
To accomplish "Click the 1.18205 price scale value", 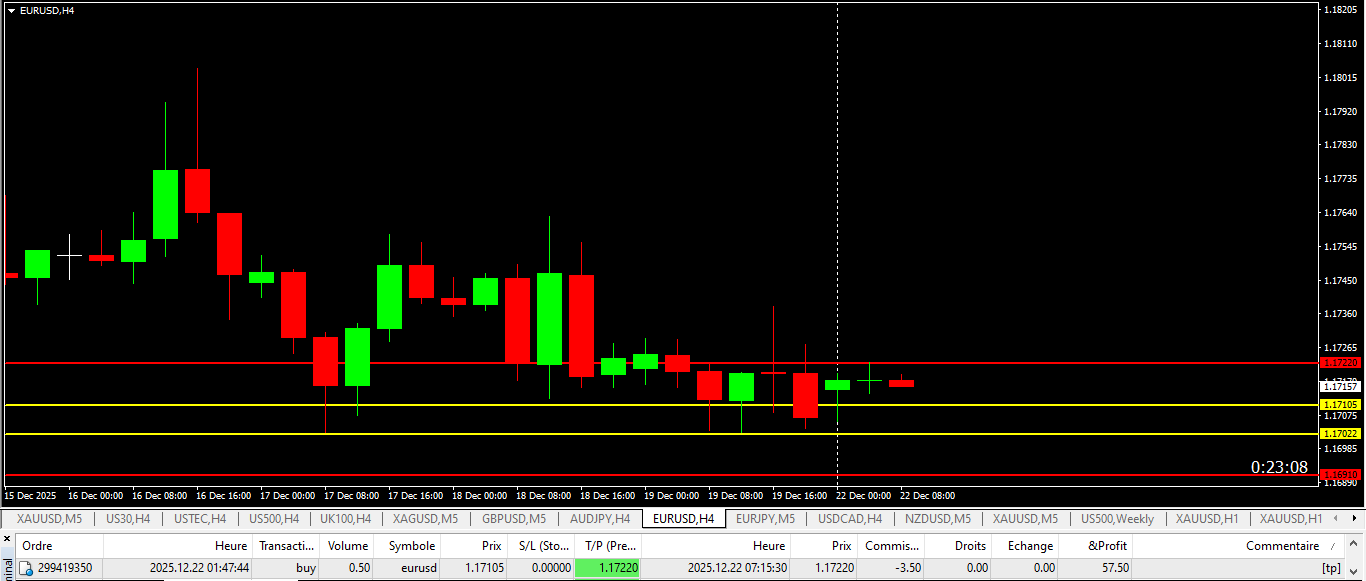I will pos(1340,10).
